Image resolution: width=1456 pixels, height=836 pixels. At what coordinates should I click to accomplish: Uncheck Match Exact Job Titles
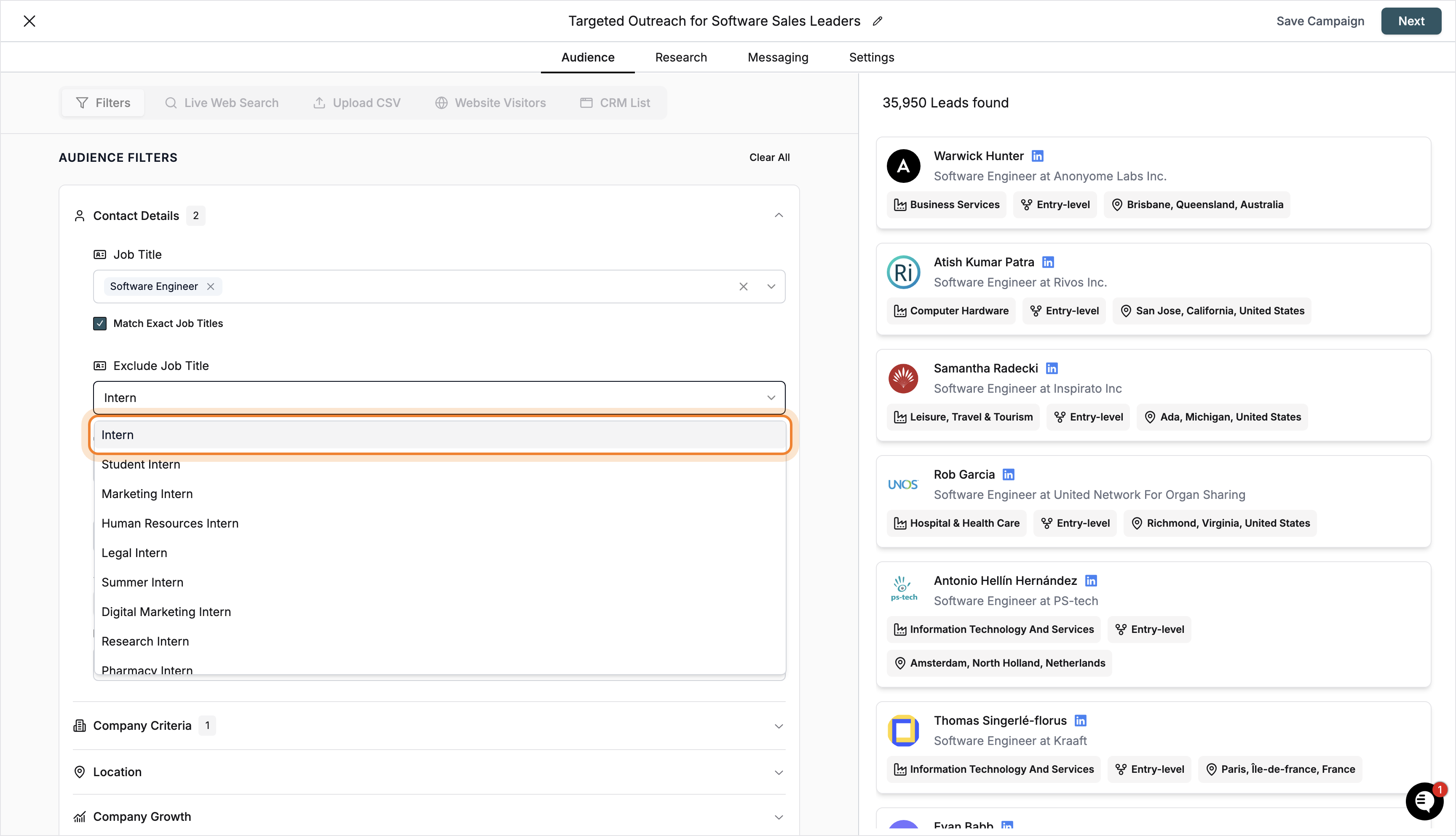click(x=100, y=323)
